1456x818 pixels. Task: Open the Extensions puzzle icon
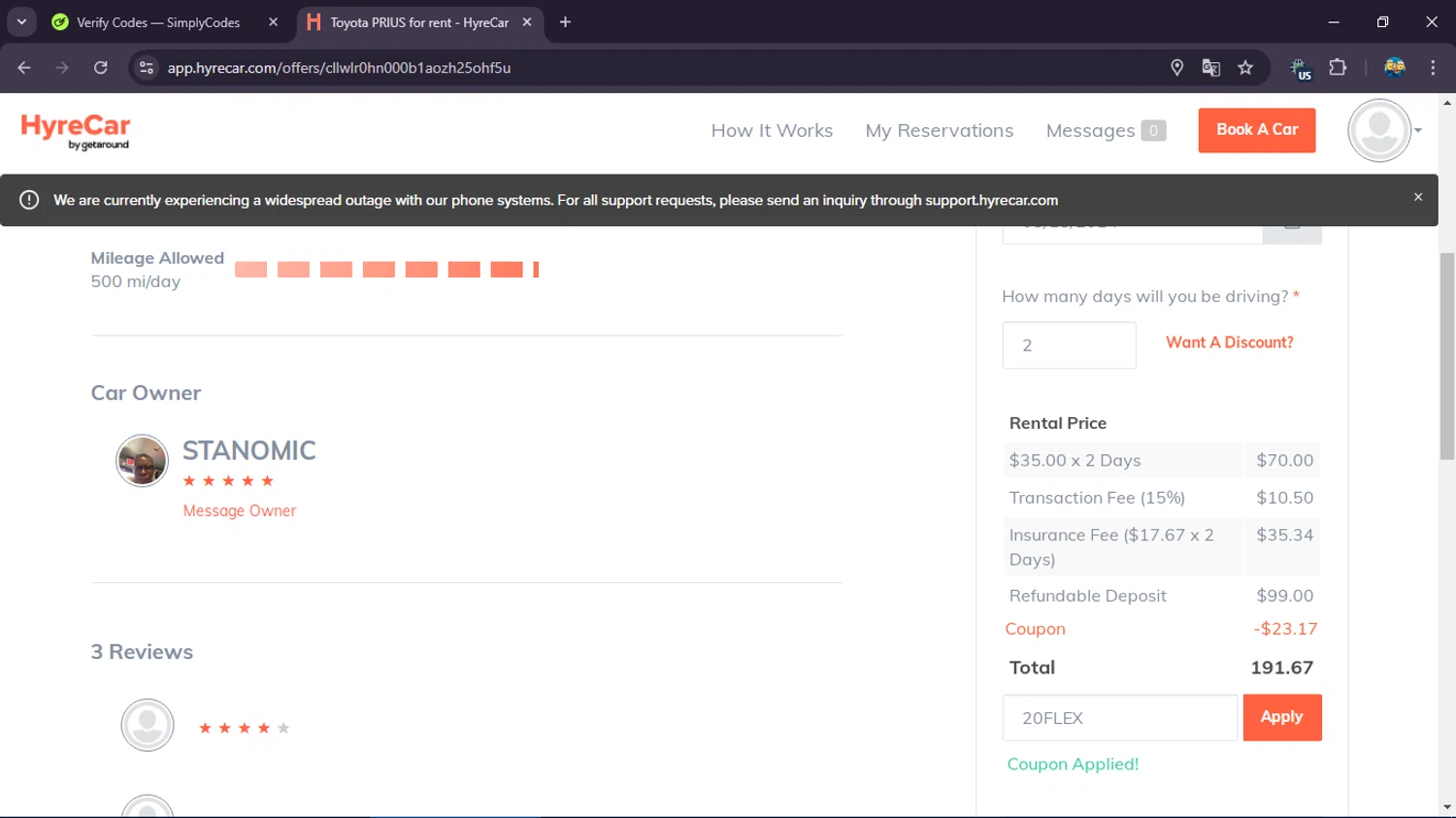pyautogui.click(x=1338, y=68)
